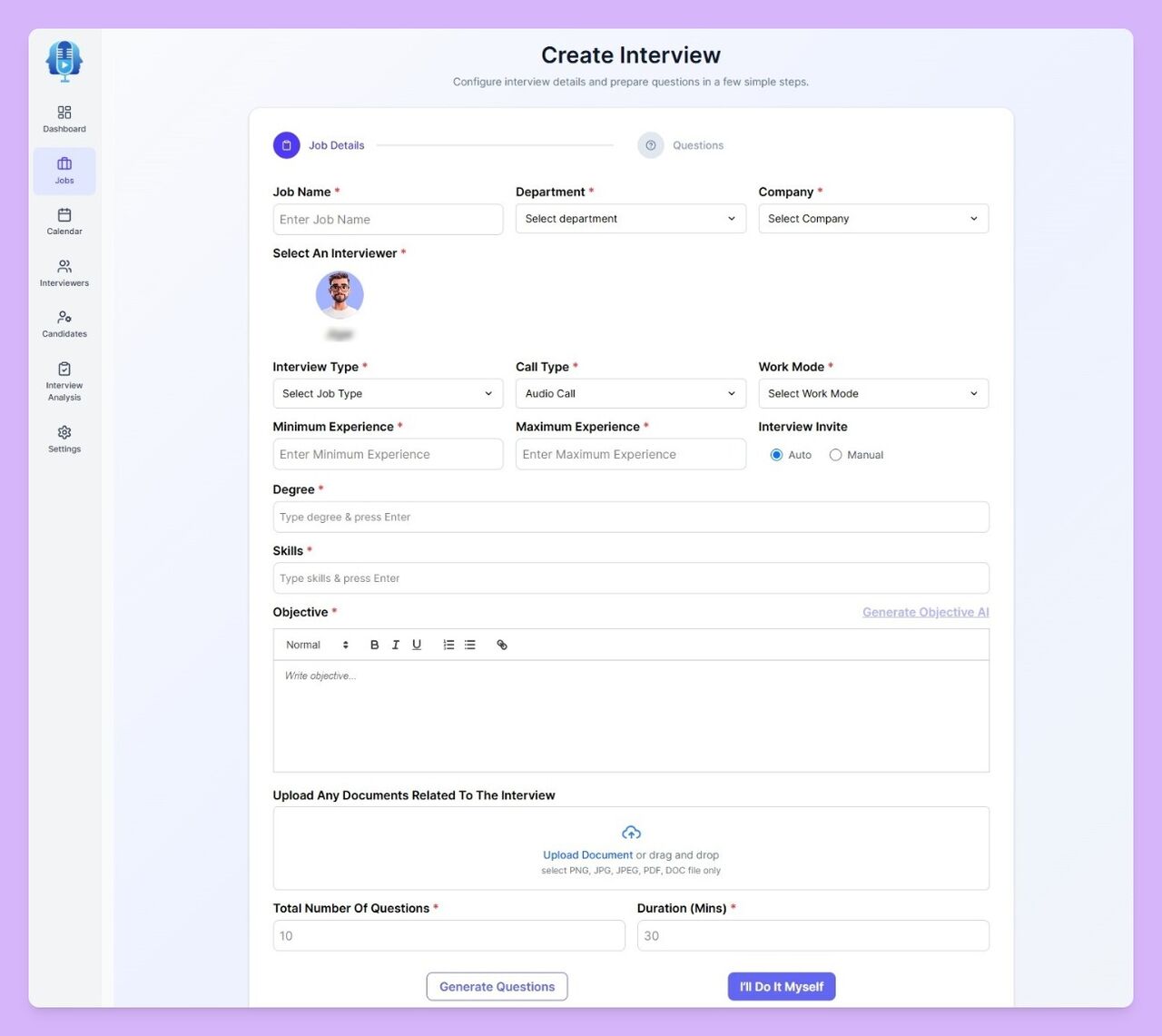1162x1036 pixels.
Task: Toggle underline formatting in Objective editor
Action: [417, 645]
